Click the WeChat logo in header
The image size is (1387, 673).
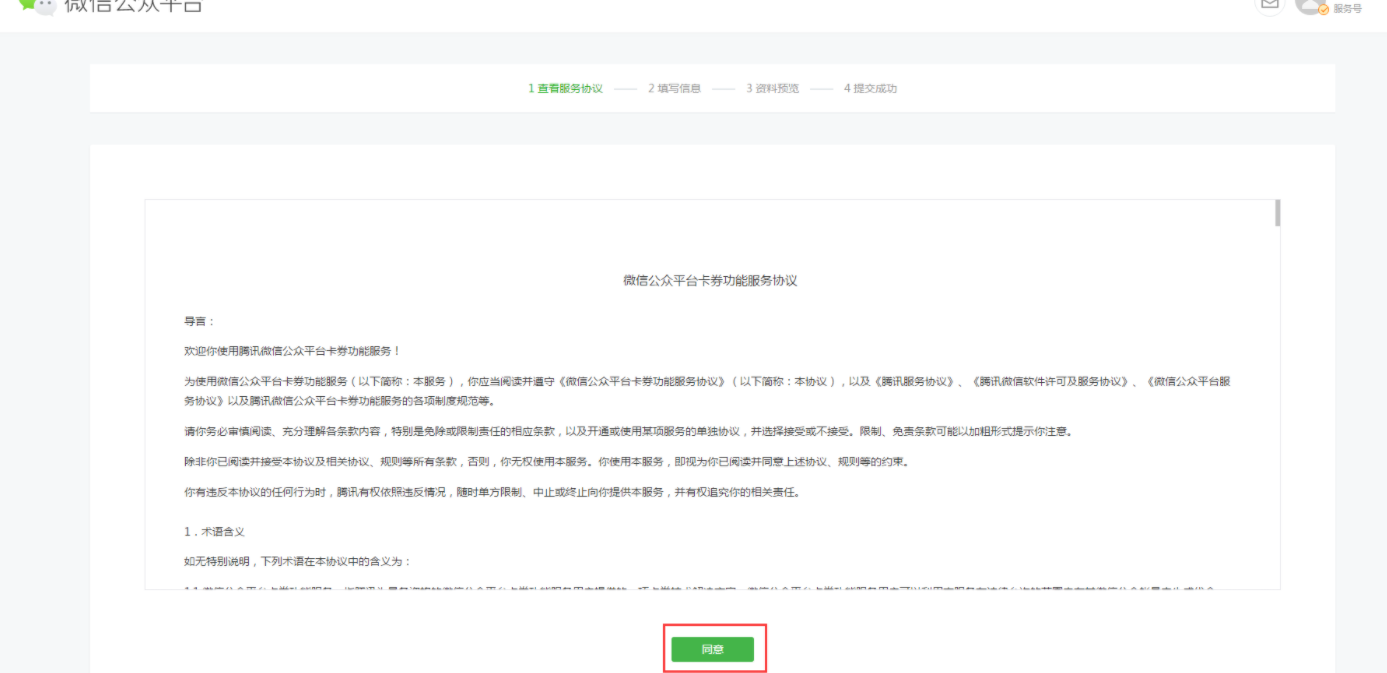click(x=37, y=5)
